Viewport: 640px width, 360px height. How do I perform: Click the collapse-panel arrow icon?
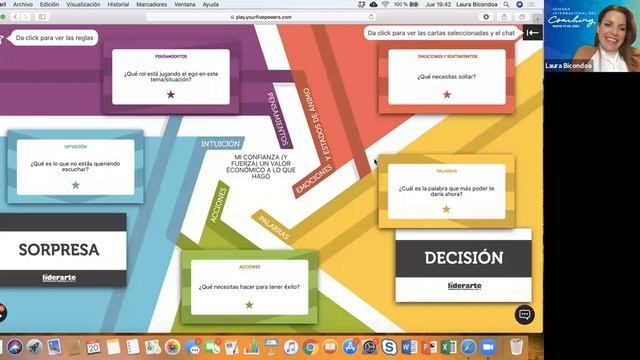tap(533, 33)
